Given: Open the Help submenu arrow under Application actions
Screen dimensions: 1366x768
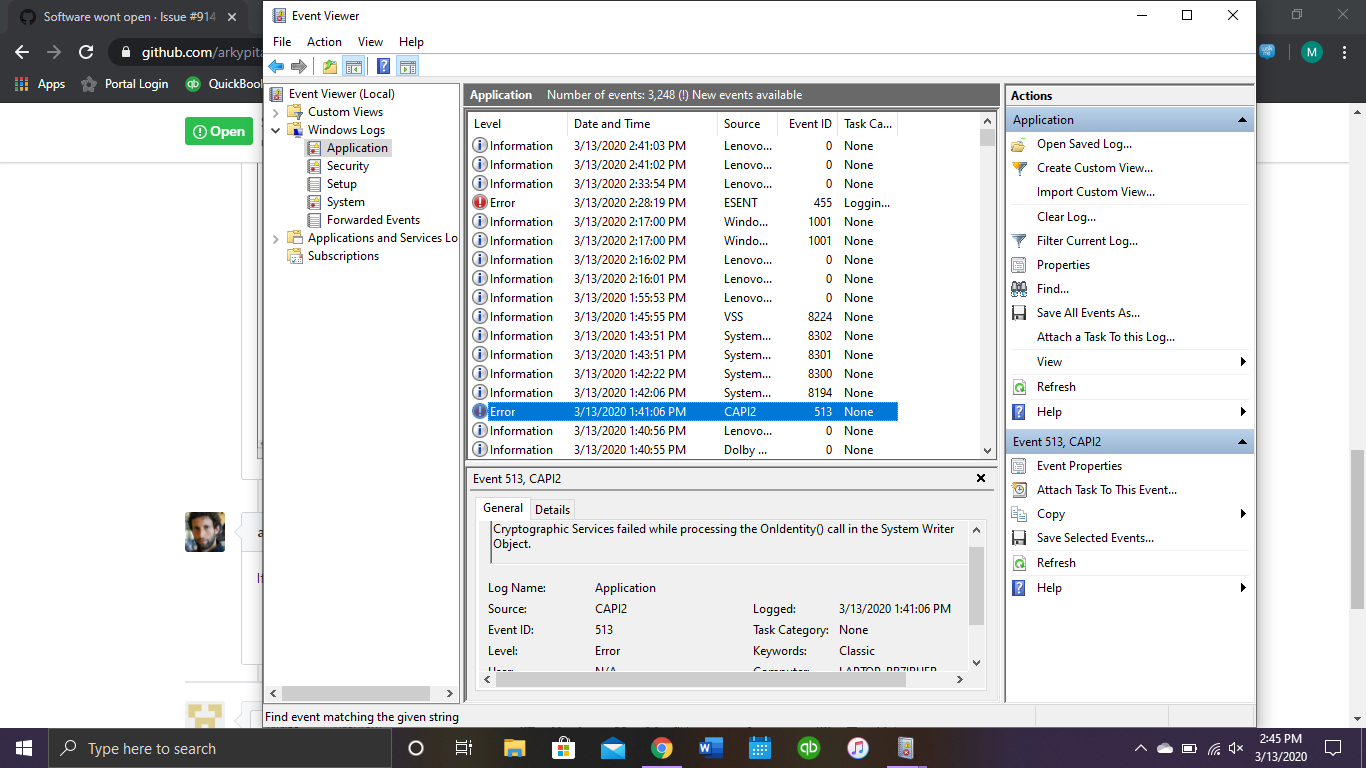Looking at the screenshot, I should tap(1243, 412).
